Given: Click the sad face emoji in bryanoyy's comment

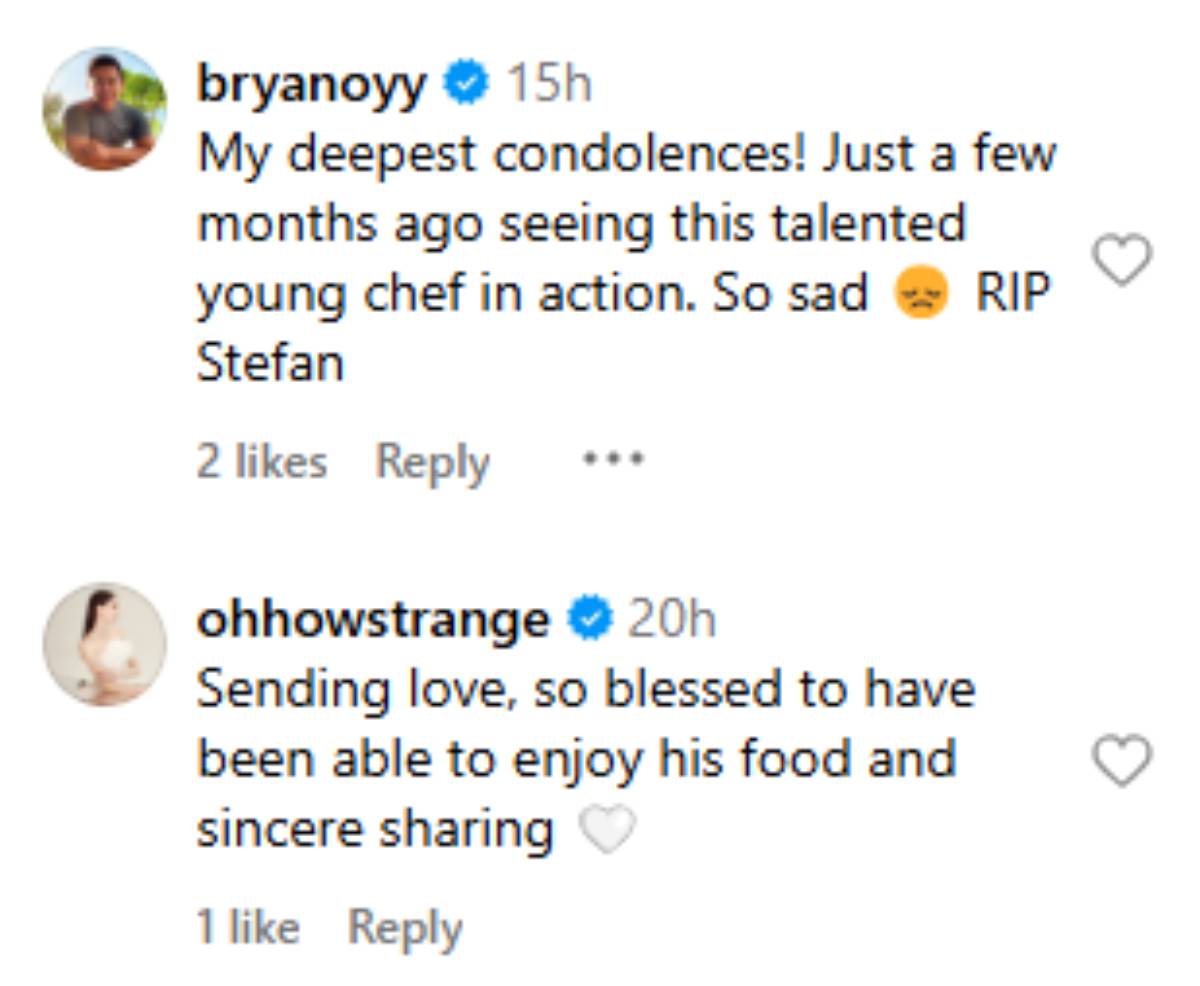Looking at the screenshot, I should click(921, 296).
